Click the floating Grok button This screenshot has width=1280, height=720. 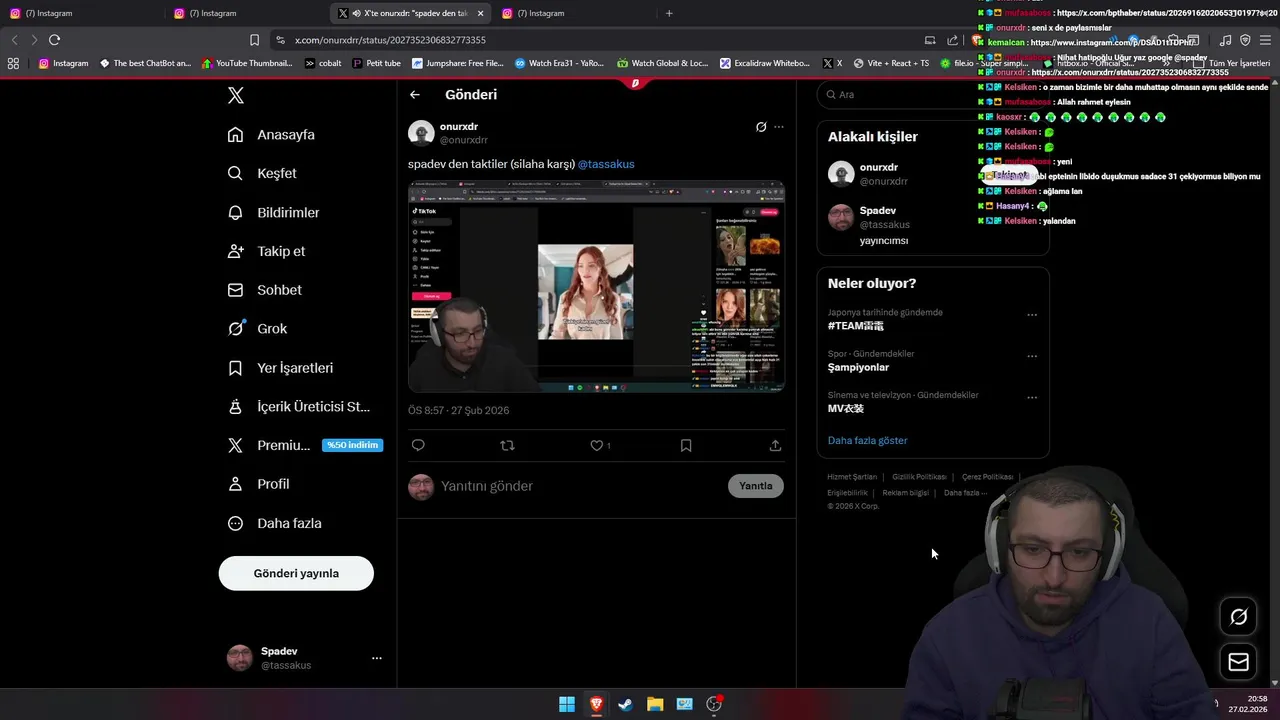point(1238,617)
